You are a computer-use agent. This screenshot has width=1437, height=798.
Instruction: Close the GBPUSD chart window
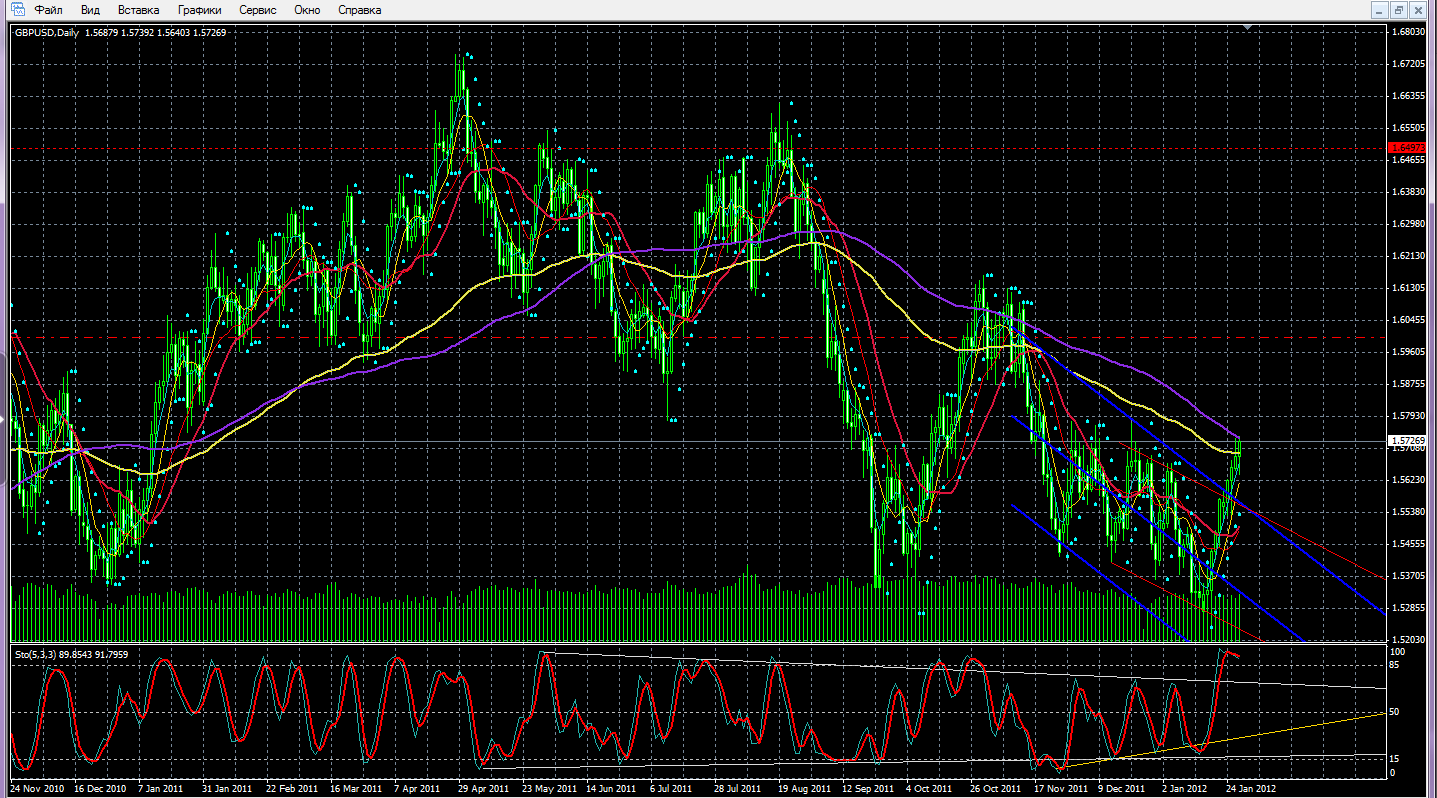1420,10
